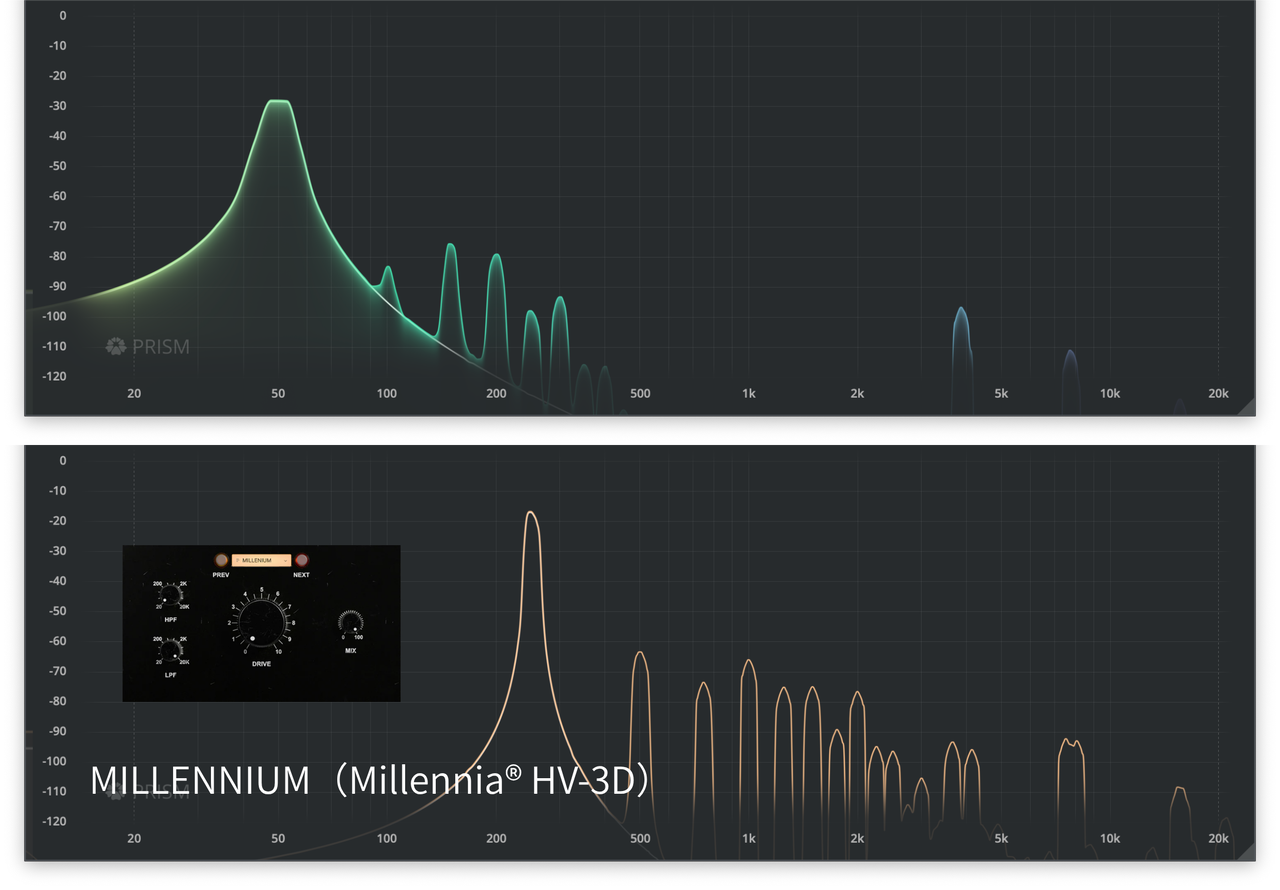Click "-120" on the green analyzer's dB scale
Viewport: 1280px width, 890px height.
53,376
